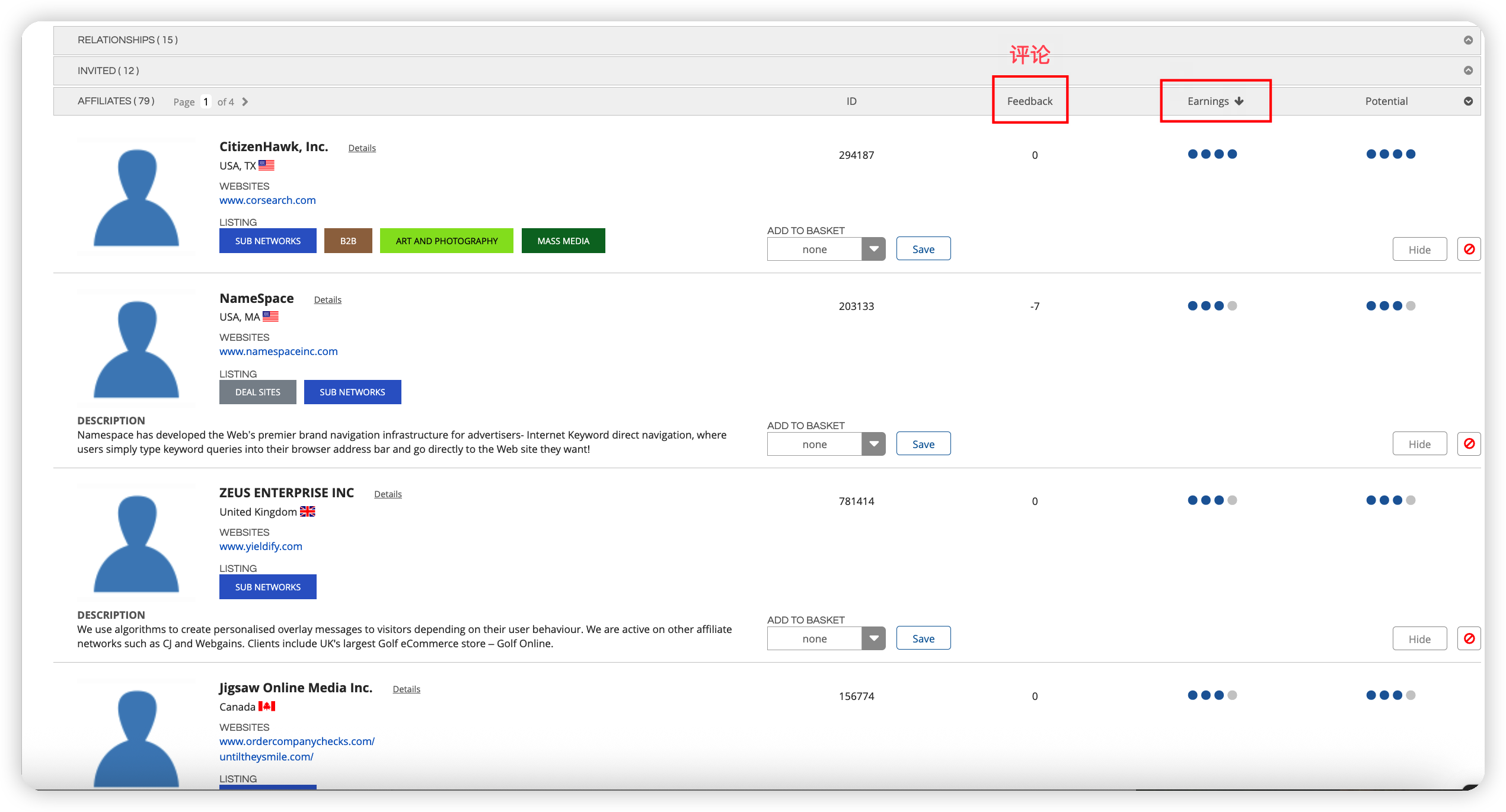Viewport: 1506px width, 812px height.
Task: Click the page number input field
Action: pyautogui.click(x=206, y=102)
